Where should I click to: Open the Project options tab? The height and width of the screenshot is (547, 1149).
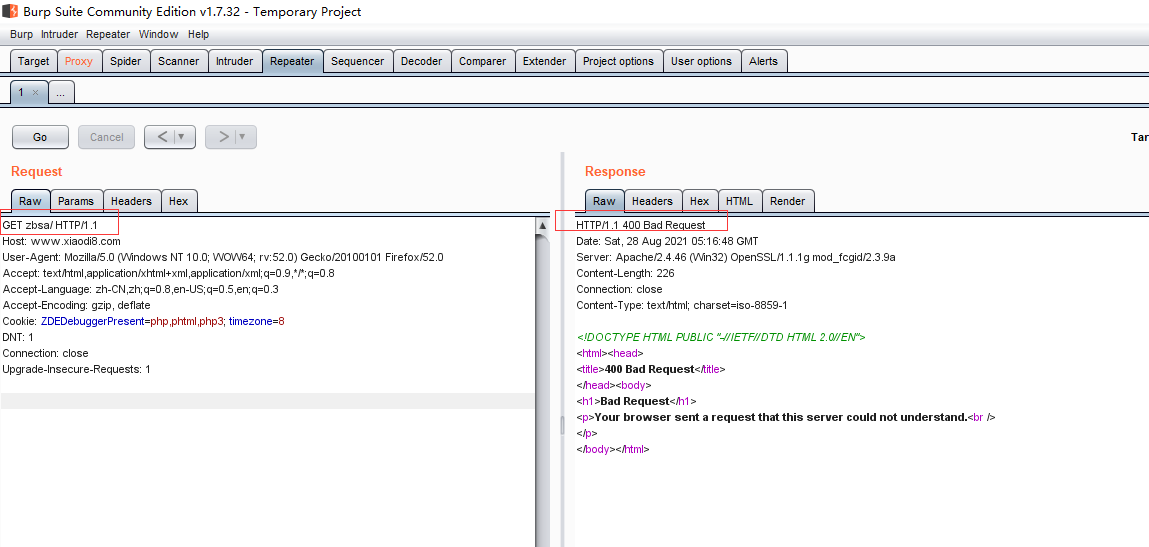click(618, 62)
